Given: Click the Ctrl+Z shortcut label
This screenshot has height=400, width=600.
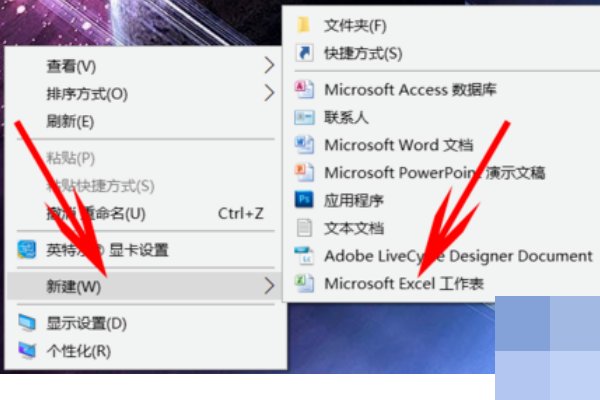Looking at the screenshot, I should pyautogui.click(x=241, y=213).
